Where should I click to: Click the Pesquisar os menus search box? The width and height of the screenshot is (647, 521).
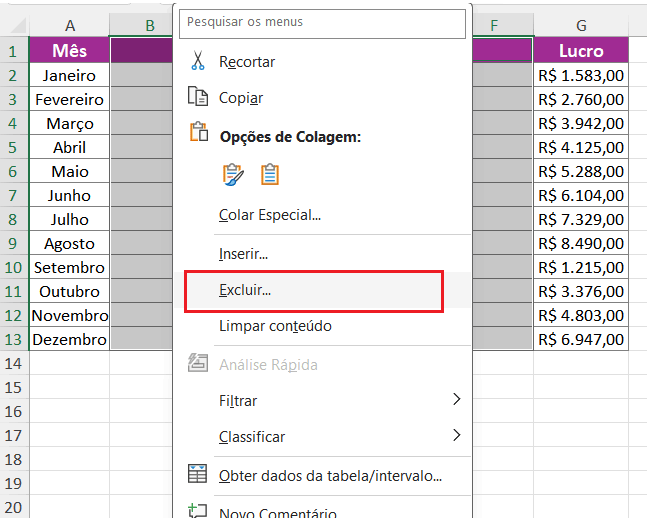pyautogui.click(x=322, y=22)
